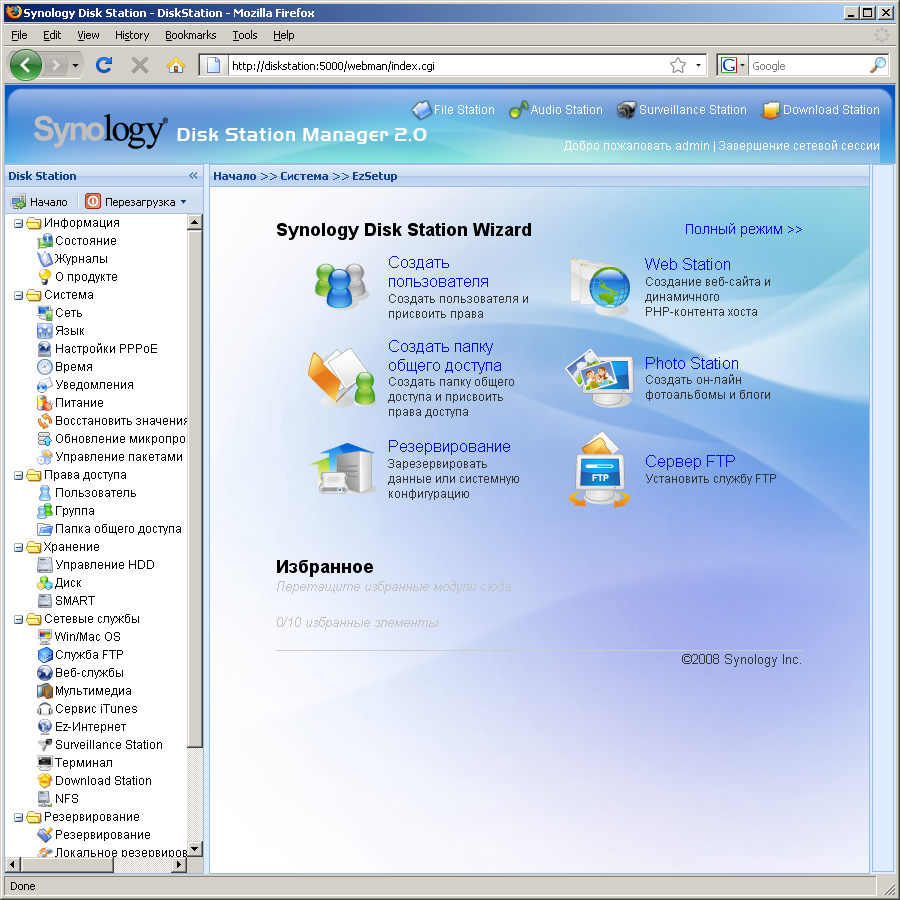The image size is (900, 900).
Task: Collapse the Резервирование tree folder
Action: 18,817
